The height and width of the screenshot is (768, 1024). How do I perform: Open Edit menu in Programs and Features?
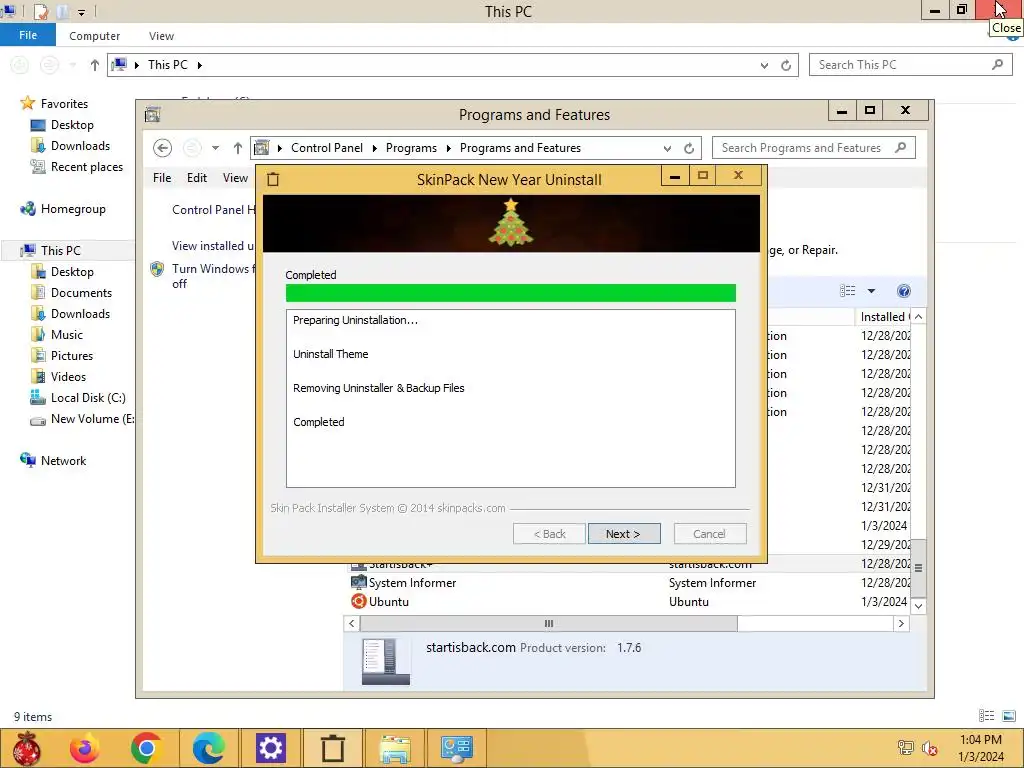point(197,178)
